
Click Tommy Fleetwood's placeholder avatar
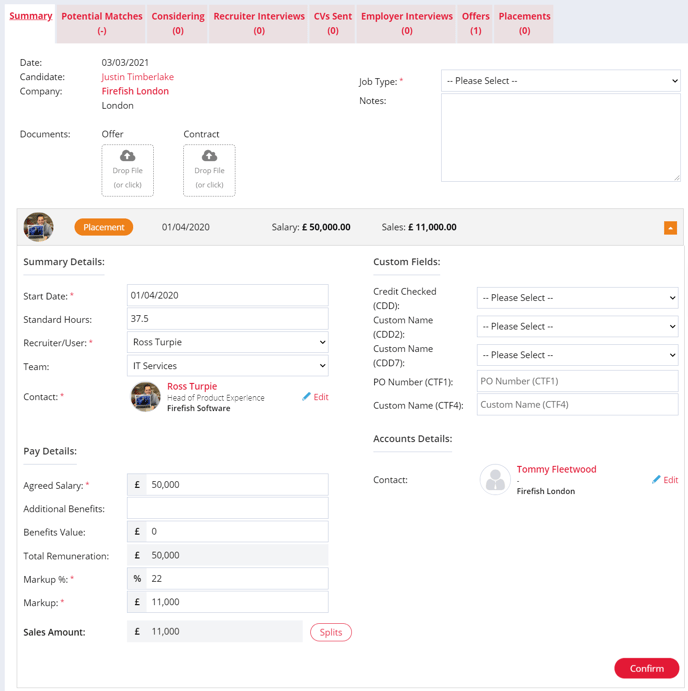495,480
